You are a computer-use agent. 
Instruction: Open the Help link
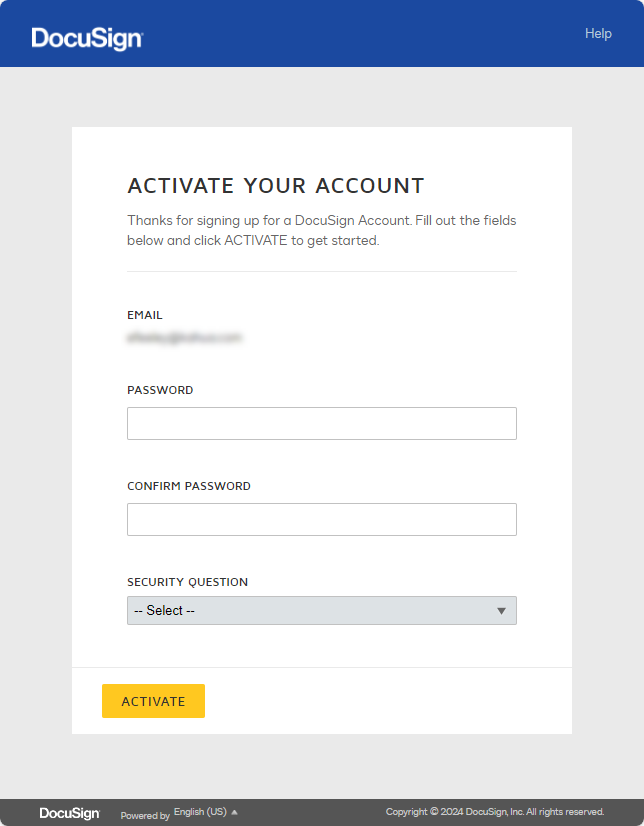click(x=598, y=33)
